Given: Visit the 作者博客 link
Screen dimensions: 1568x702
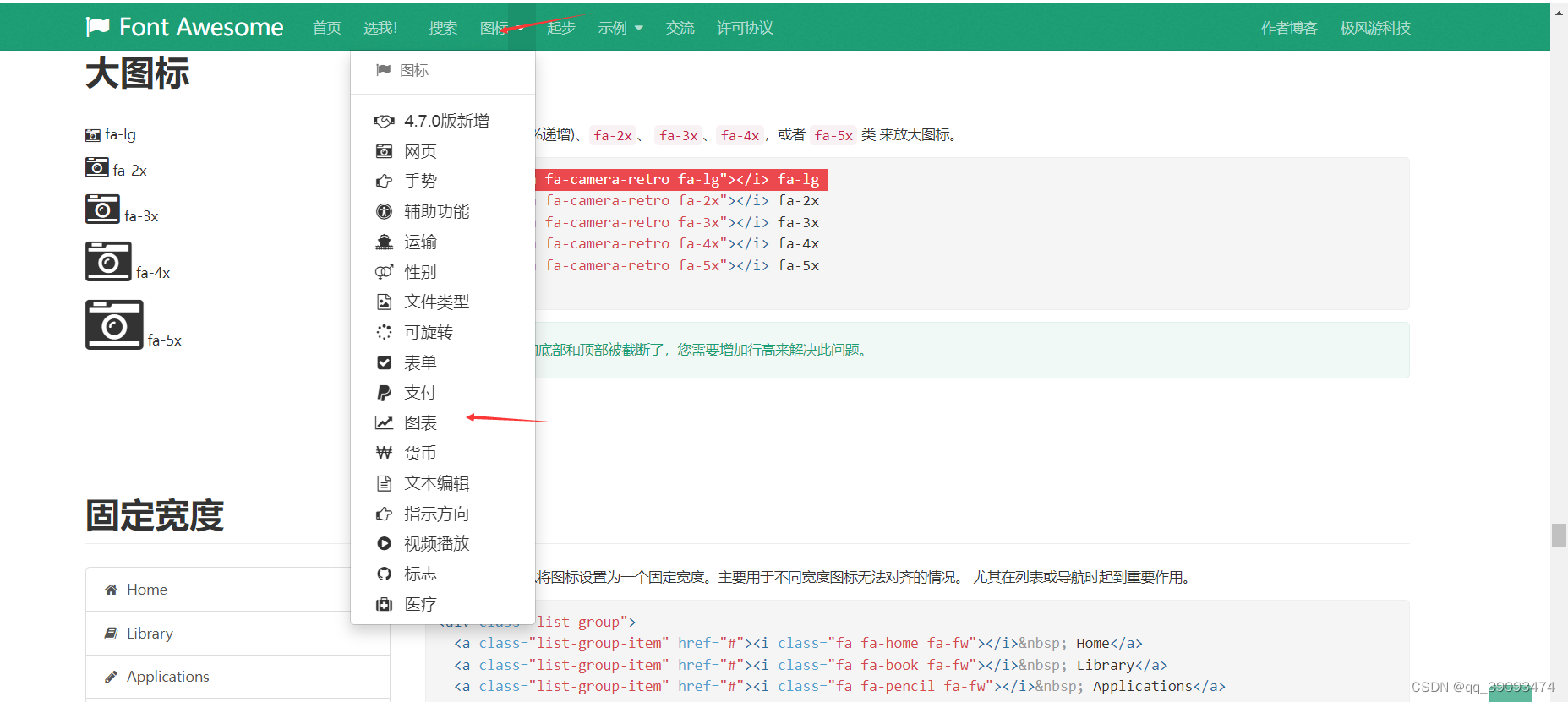Looking at the screenshot, I should tap(1289, 28).
